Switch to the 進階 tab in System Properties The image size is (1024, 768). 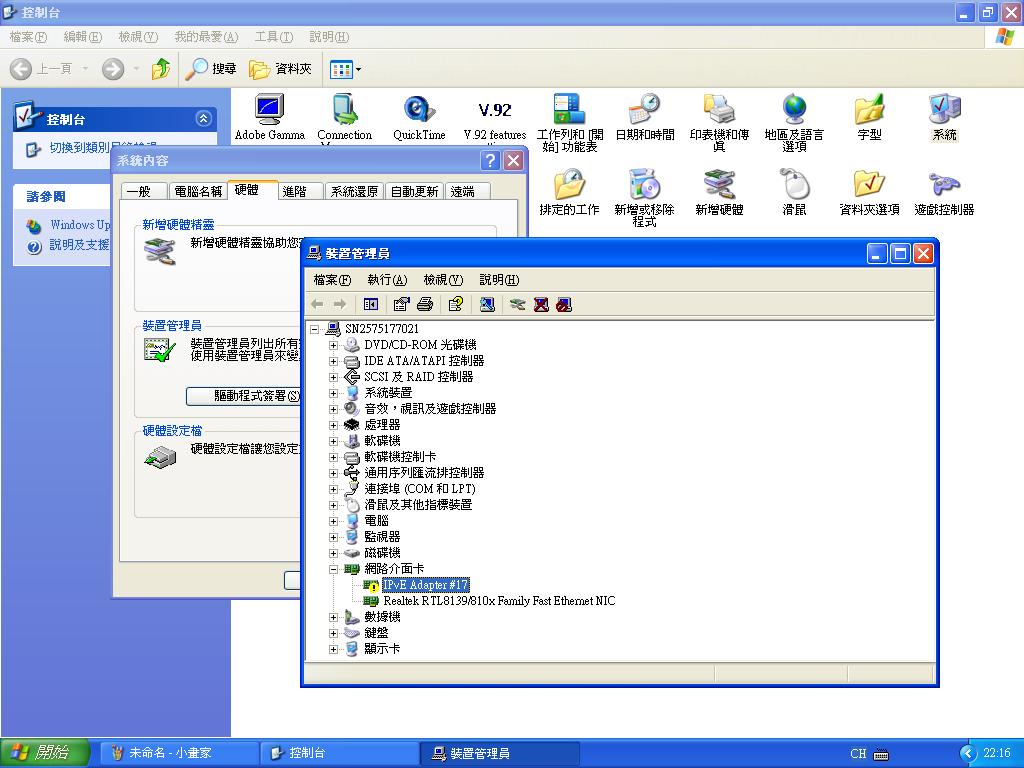click(295, 191)
